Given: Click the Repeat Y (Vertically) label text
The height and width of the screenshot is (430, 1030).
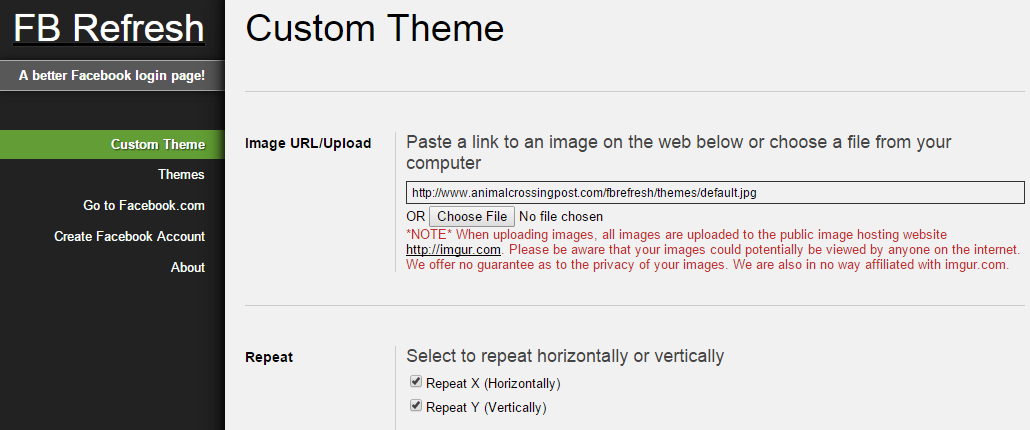Looking at the screenshot, I should tap(486, 407).
